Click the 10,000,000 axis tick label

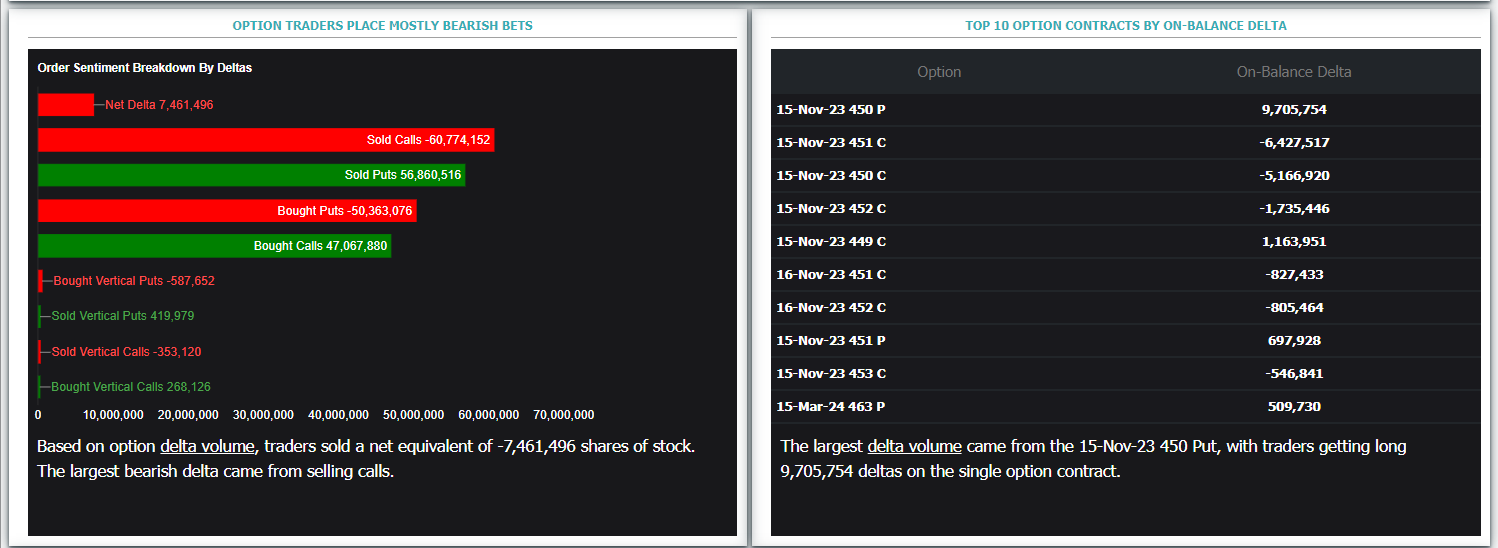(x=113, y=415)
